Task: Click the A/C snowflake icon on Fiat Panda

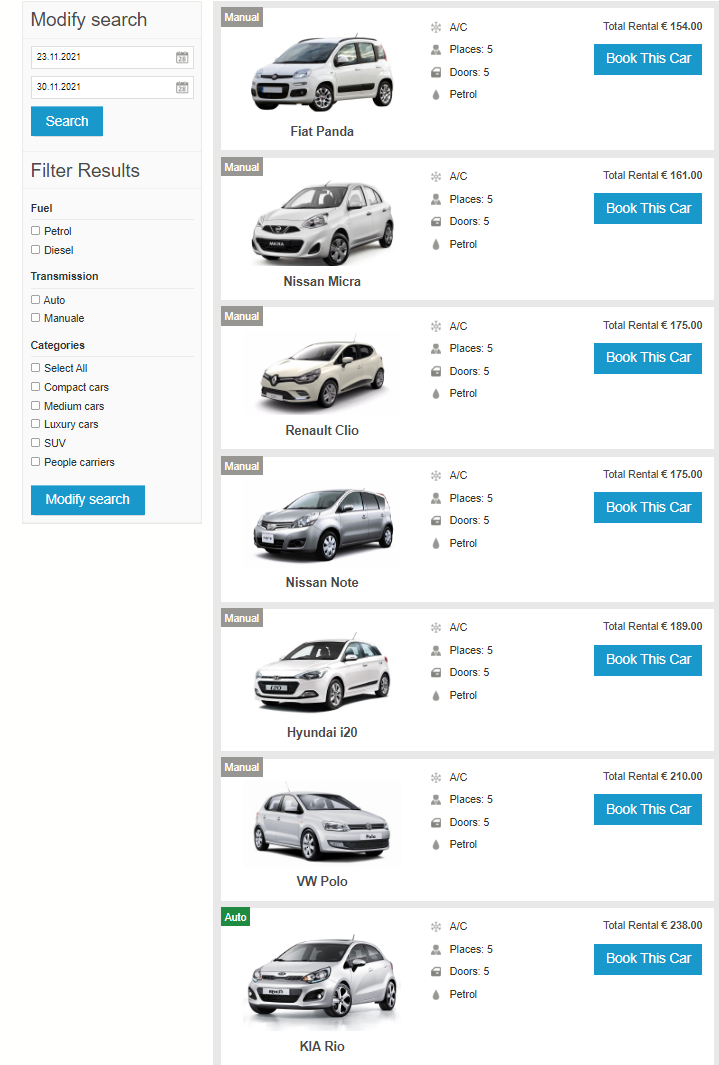Action: (436, 27)
